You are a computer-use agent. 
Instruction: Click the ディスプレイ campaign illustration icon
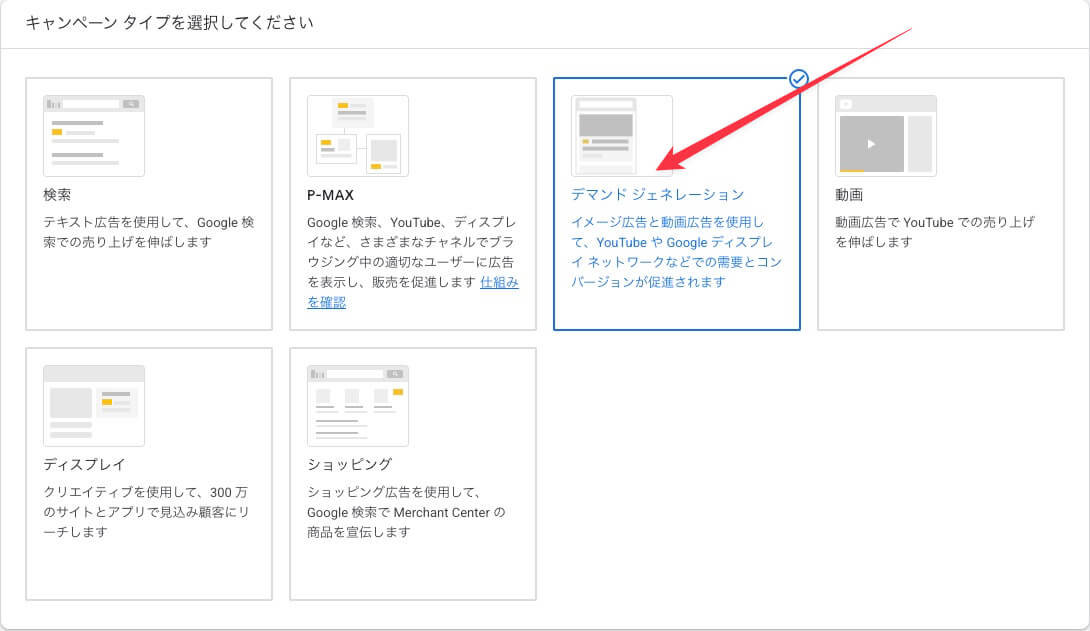[x=94, y=405]
